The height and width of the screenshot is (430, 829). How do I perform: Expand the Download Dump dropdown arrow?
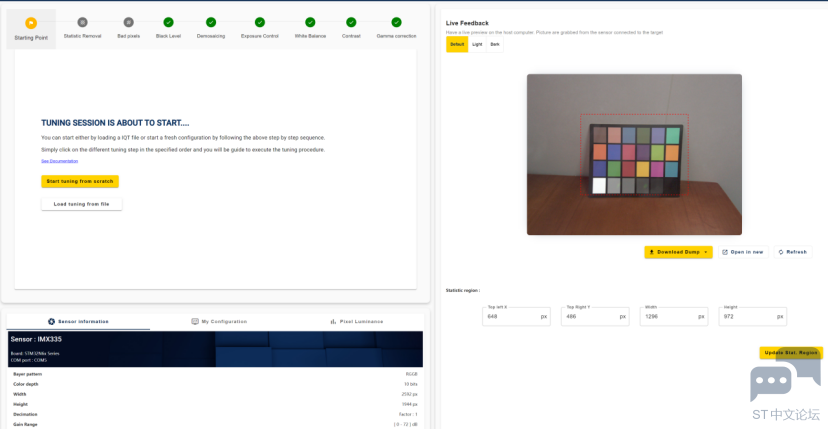coord(706,252)
